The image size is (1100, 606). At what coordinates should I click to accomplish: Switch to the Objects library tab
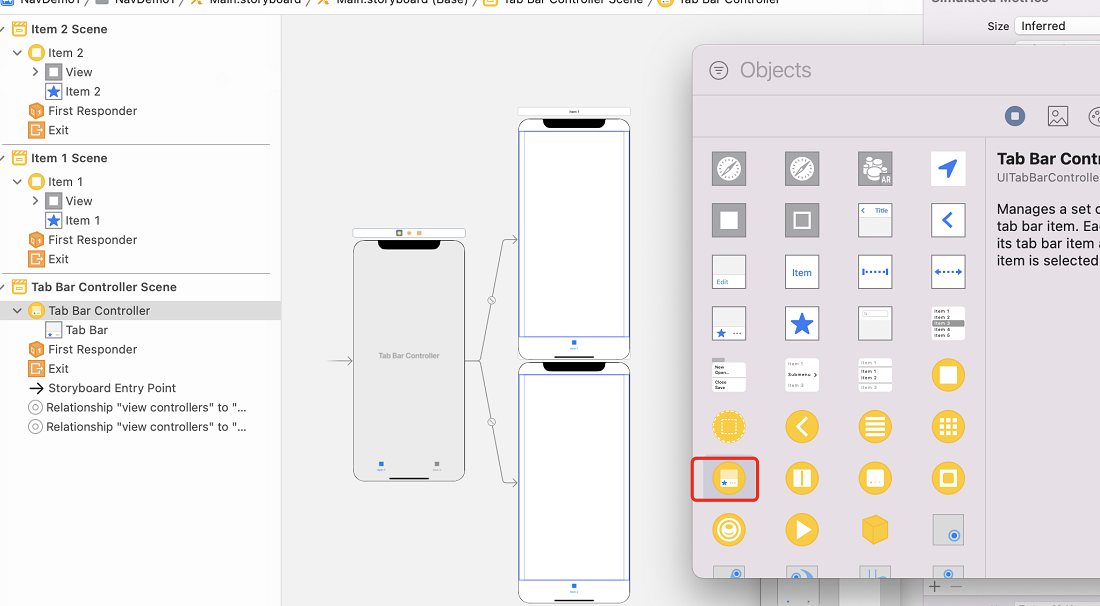[x=1014, y=116]
